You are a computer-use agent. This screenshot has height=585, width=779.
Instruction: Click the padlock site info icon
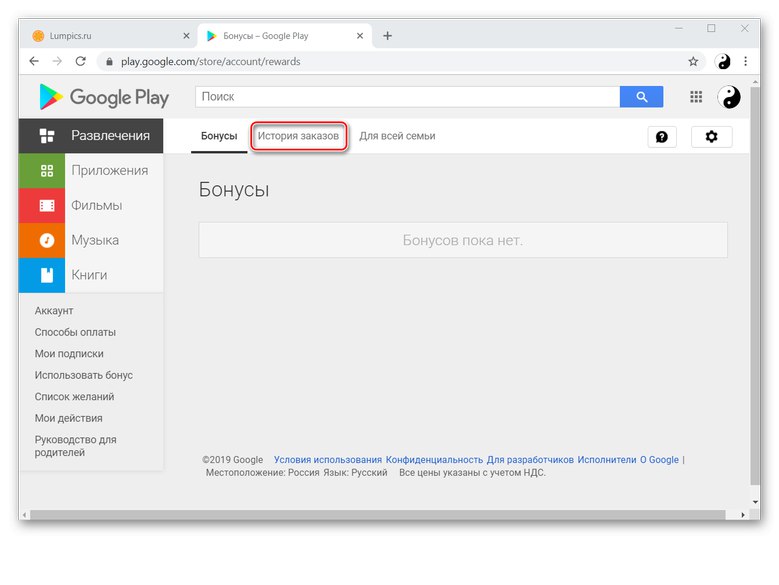coord(109,62)
